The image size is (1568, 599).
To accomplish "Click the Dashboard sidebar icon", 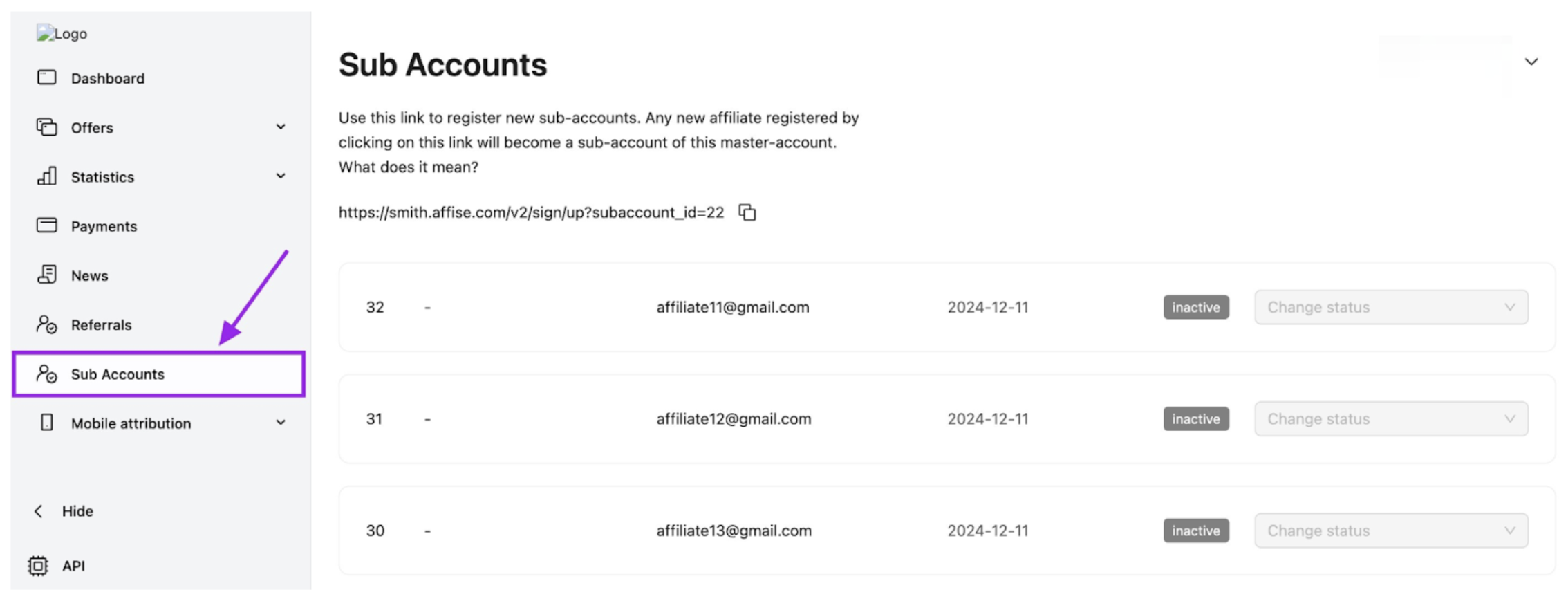I will point(46,77).
